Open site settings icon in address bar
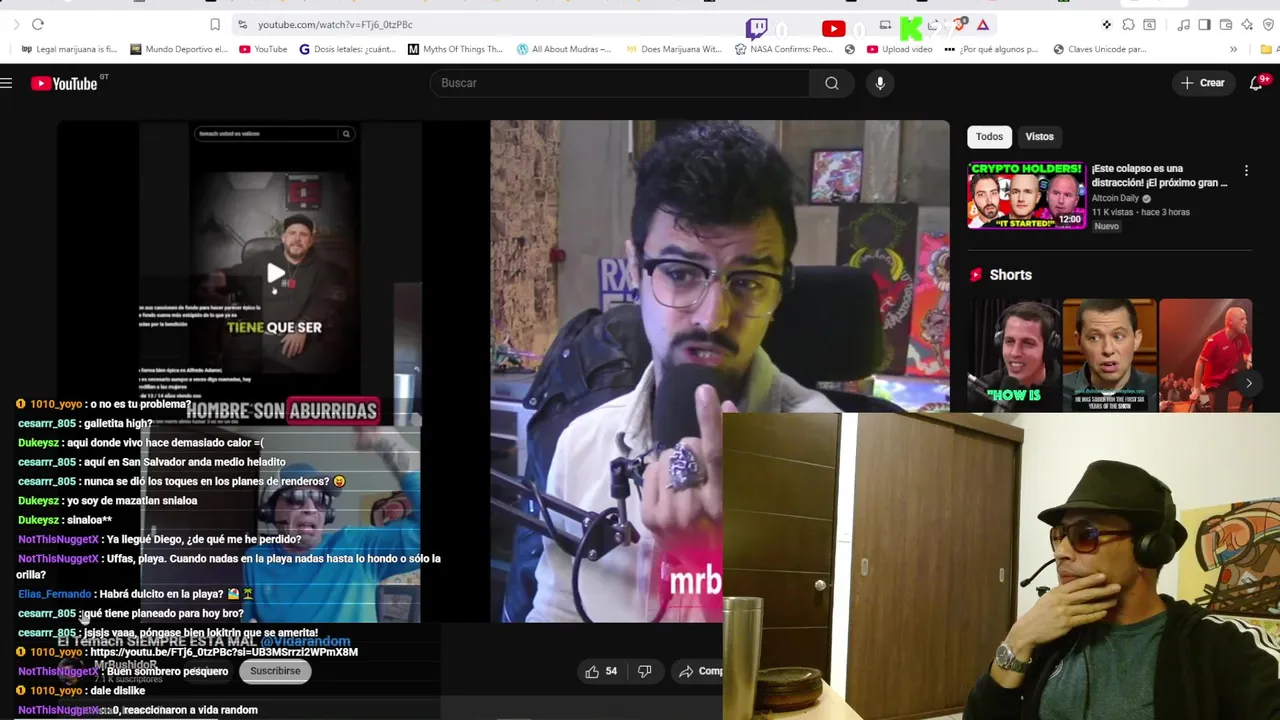This screenshot has width=1280, height=720. click(x=242, y=24)
